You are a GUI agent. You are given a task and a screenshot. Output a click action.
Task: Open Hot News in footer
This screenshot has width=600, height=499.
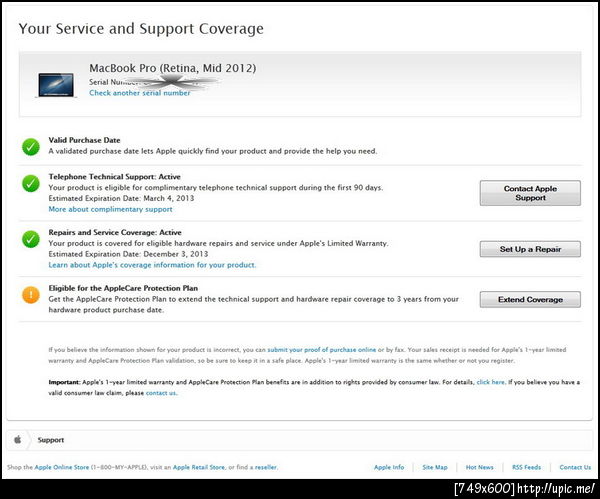(479, 467)
